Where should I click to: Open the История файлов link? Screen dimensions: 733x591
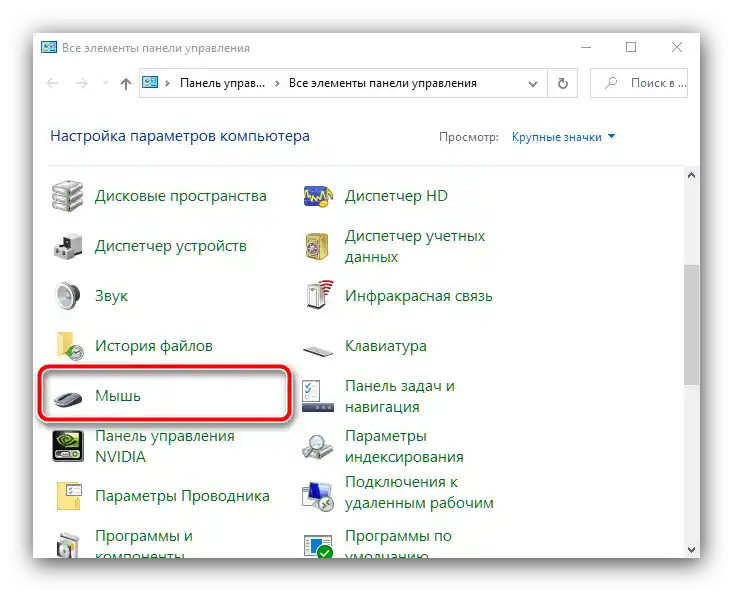(154, 346)
